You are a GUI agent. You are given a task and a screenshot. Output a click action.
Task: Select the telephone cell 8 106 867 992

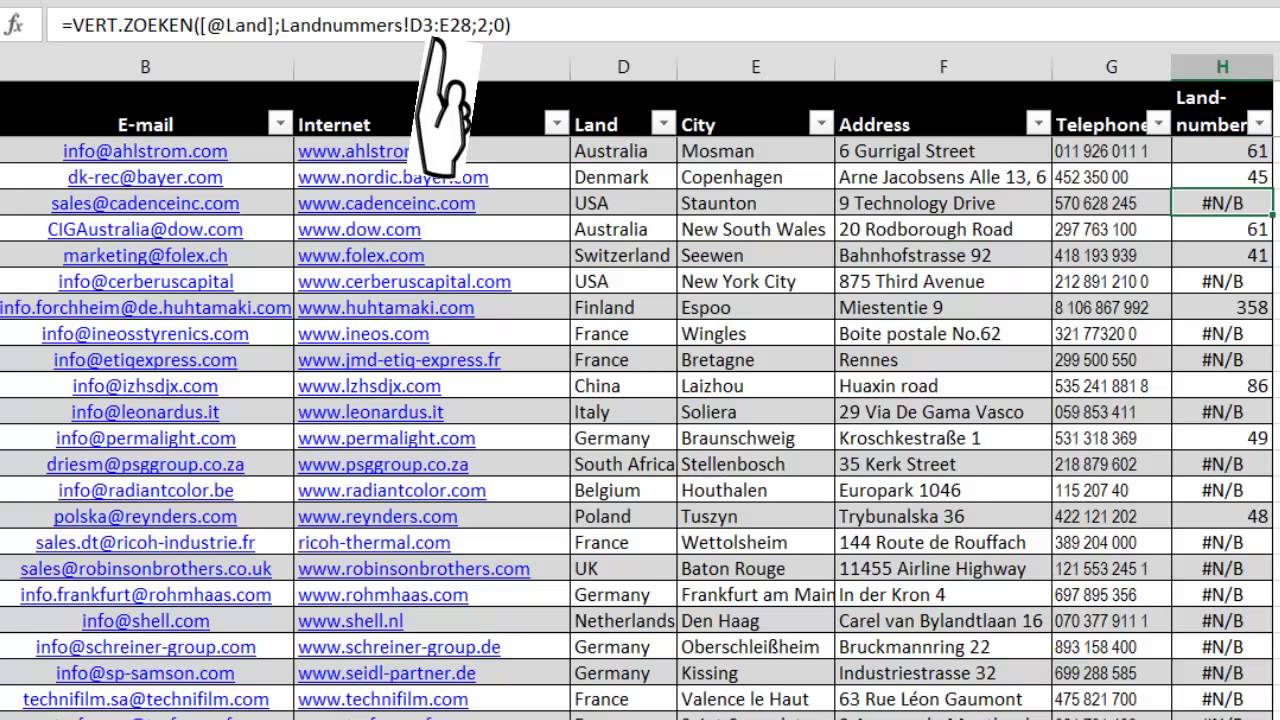(x=1111, y=307)
